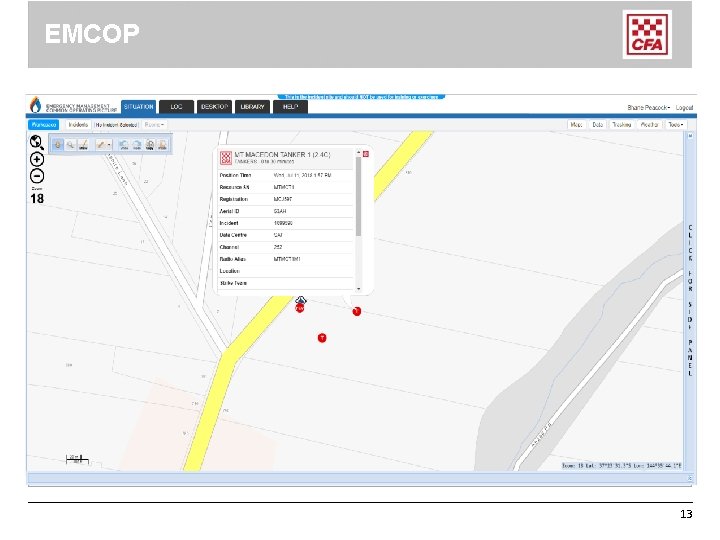This screenshot has width=720, height=540.
Task: Click the icon atop the side panel strip
Action: [x=690, y=136]
